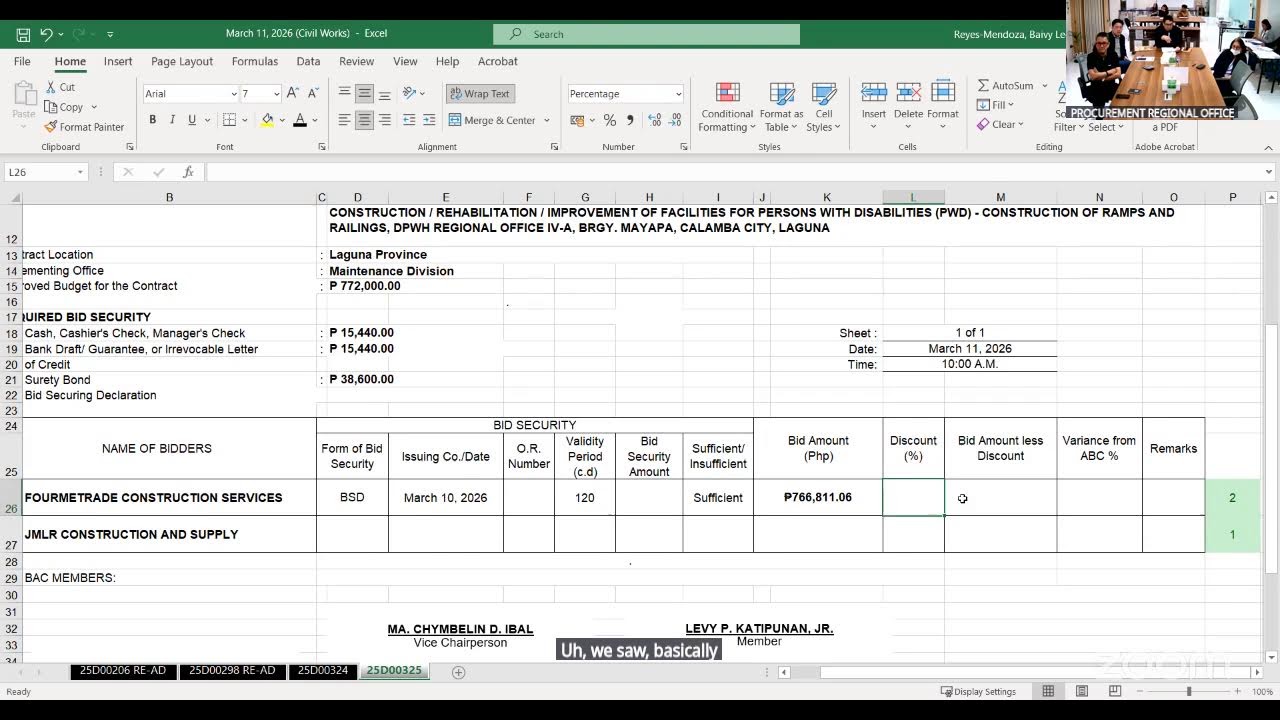
Task: Add a new sheet with plus button
Action: coord(459,672)
